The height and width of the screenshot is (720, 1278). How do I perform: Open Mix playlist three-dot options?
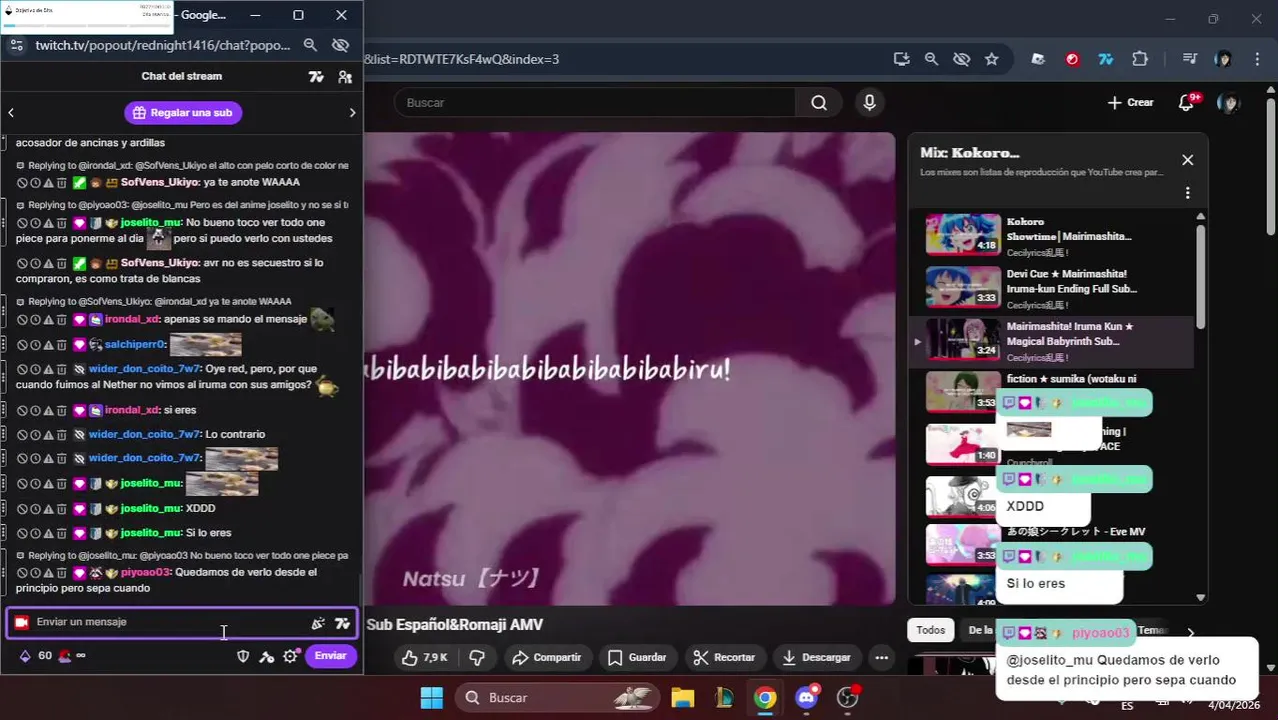coord(1187,193)
